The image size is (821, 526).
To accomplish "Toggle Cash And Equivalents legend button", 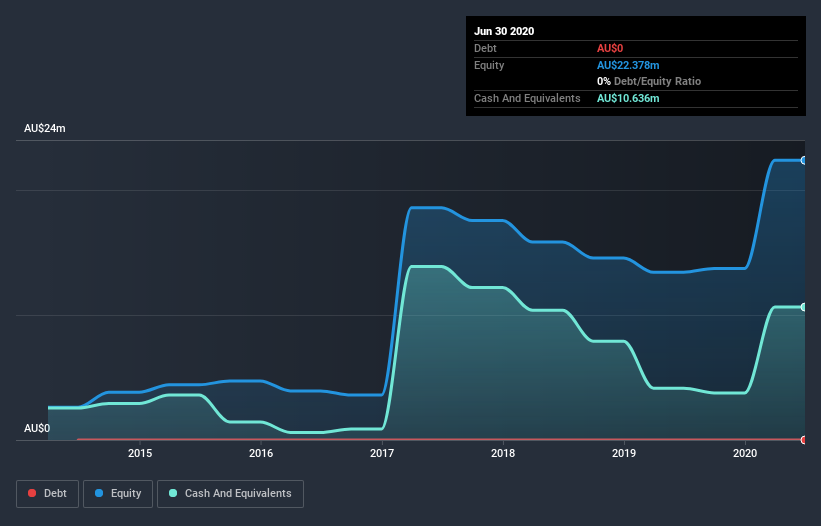I will [x=230, y=494].
